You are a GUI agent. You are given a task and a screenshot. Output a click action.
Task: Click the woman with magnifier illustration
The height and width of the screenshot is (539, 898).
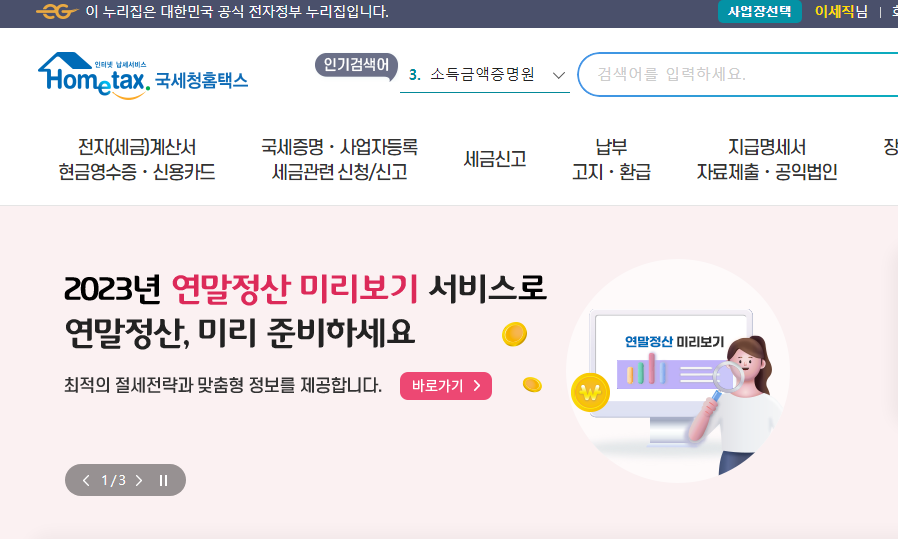tap(738, 401)
